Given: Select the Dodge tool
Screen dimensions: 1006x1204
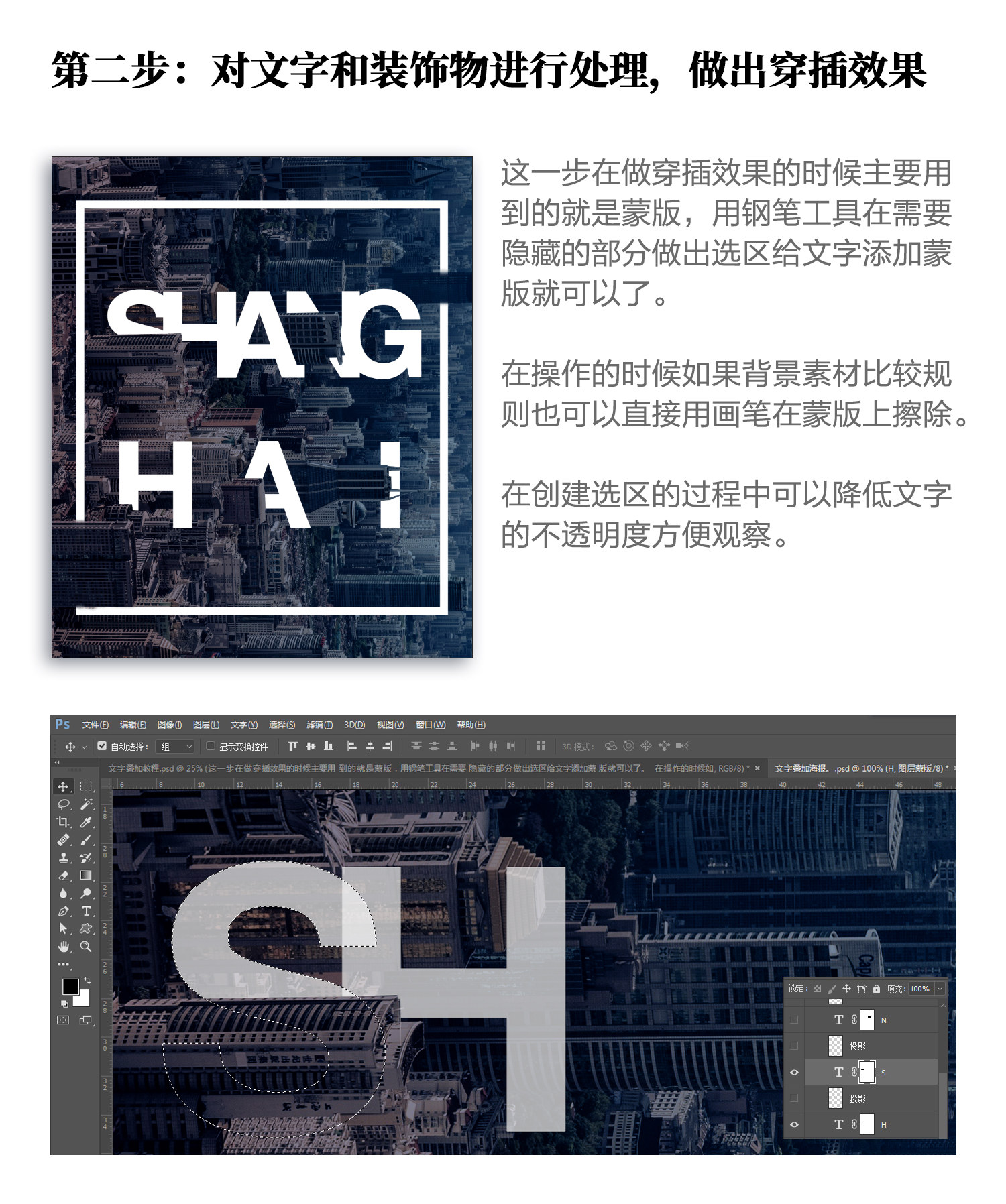Looking at the screenshot, I should pos(86,893).
